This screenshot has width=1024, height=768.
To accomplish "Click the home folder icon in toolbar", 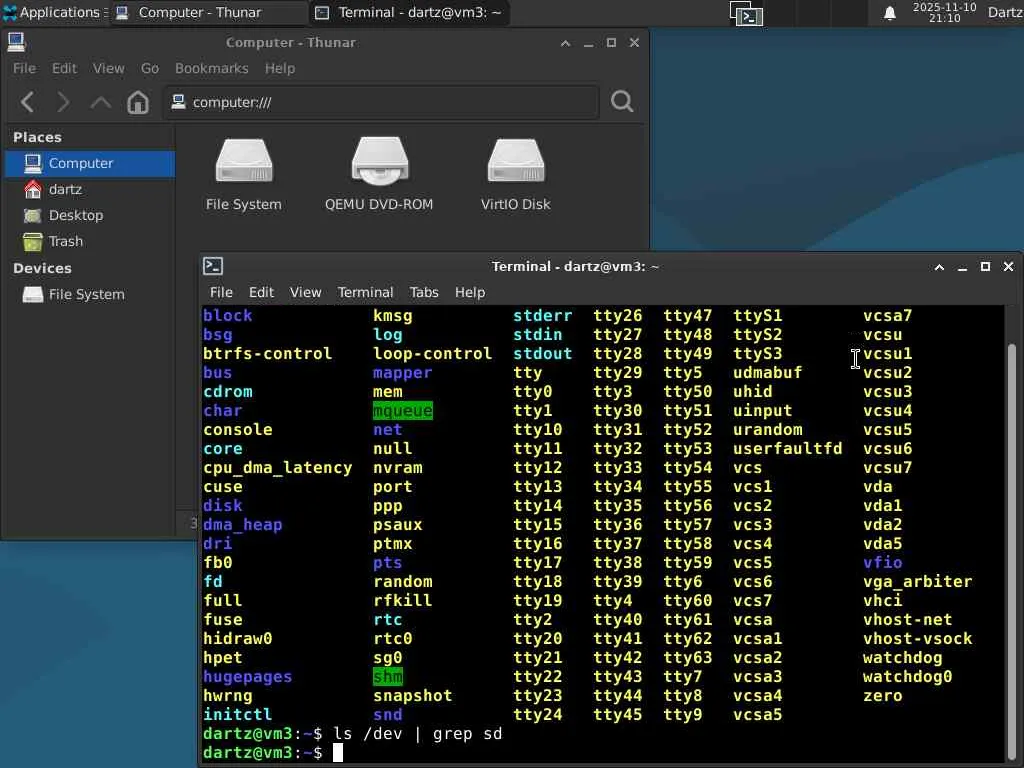I will [x=138, y=102].
